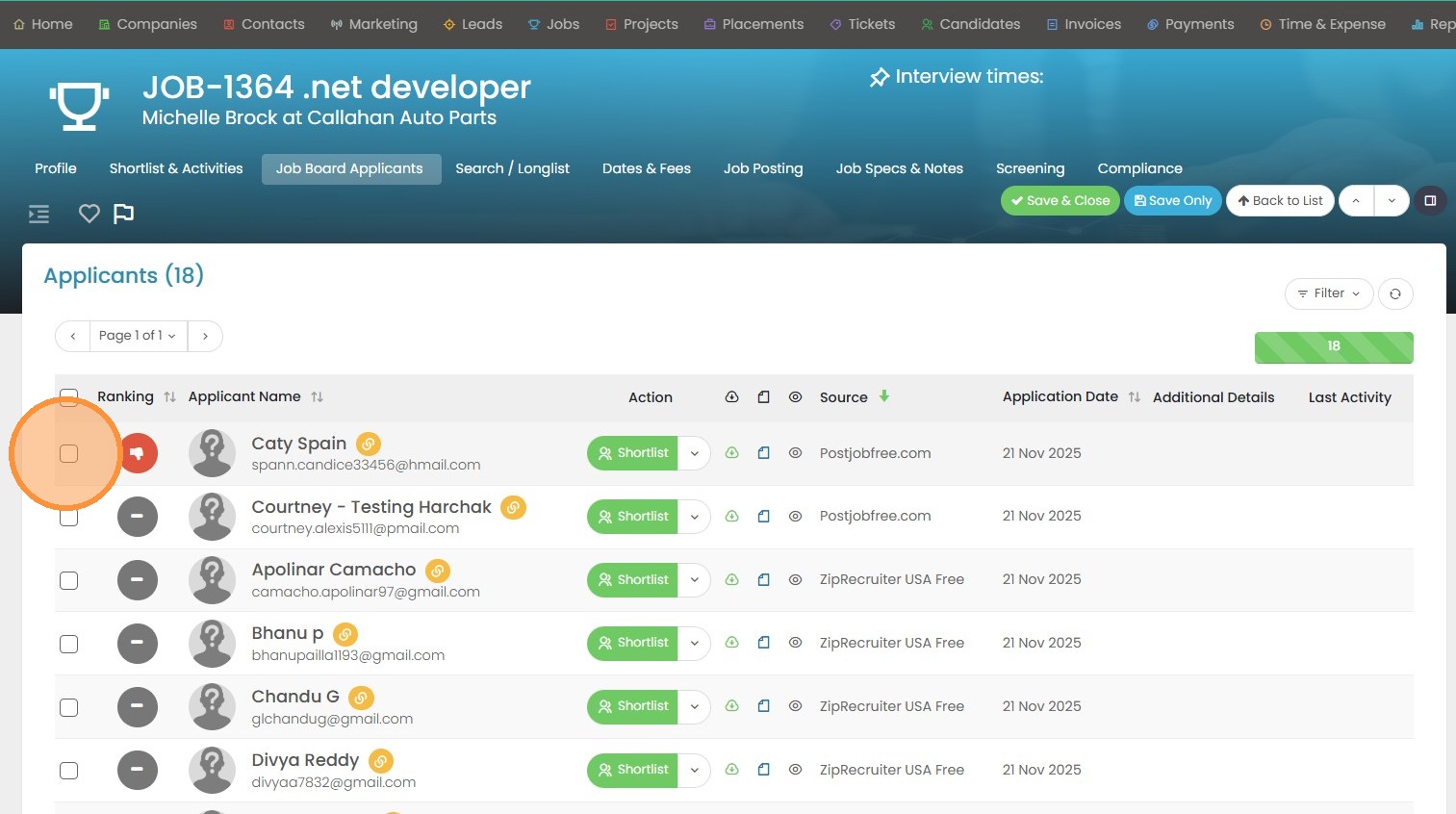Click the Save & Close button

point(1060,200)
